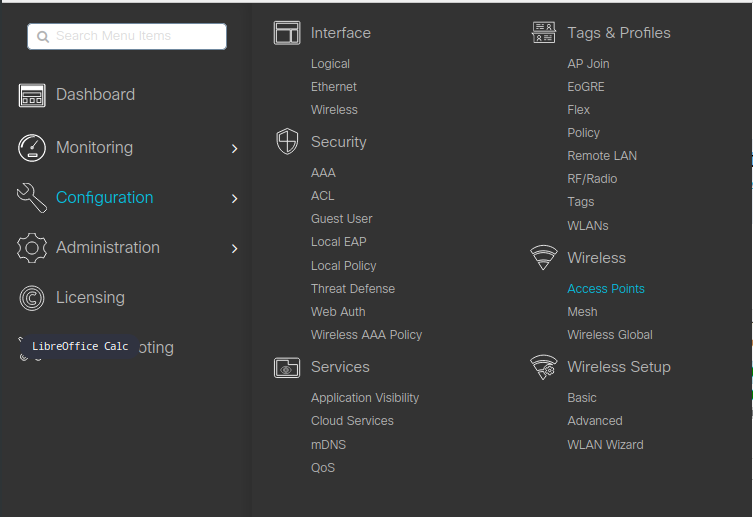Open Application Visibility under Services

click(365, 398)
